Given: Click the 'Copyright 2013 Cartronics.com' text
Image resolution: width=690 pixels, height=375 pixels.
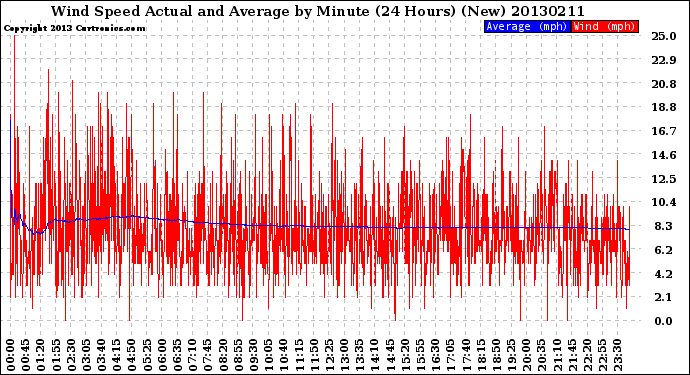Looking at the screenshot, I should (x=74, y=28).
